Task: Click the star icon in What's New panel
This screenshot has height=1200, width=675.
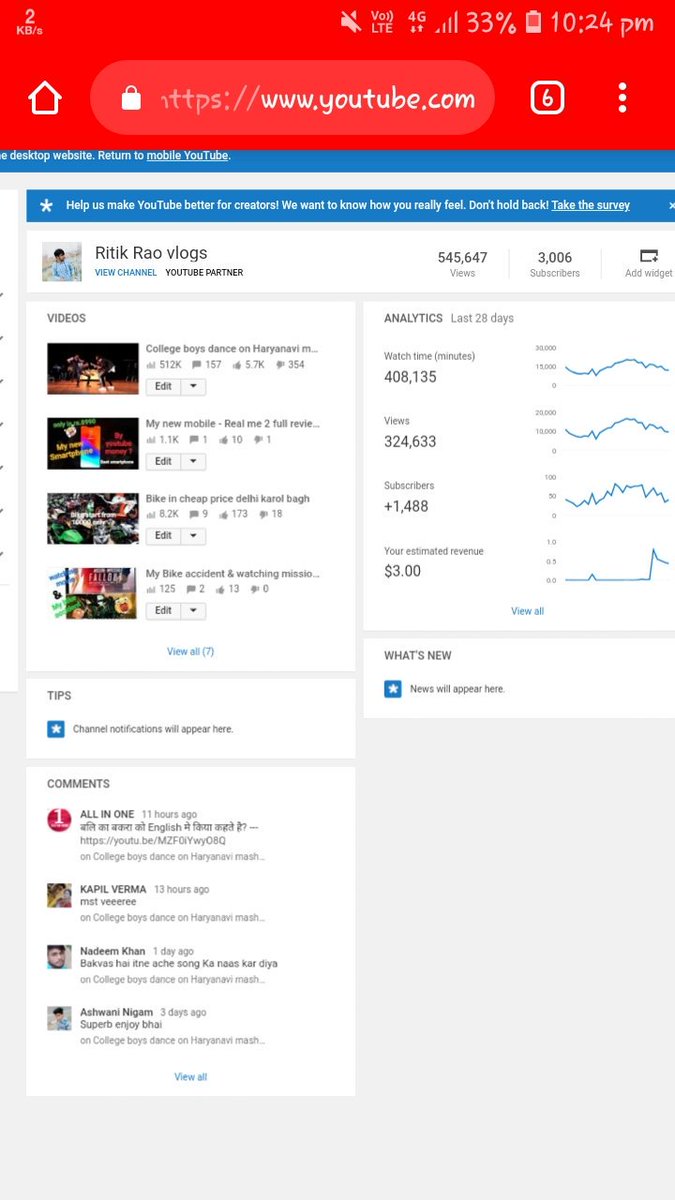Action: [393, 689]
